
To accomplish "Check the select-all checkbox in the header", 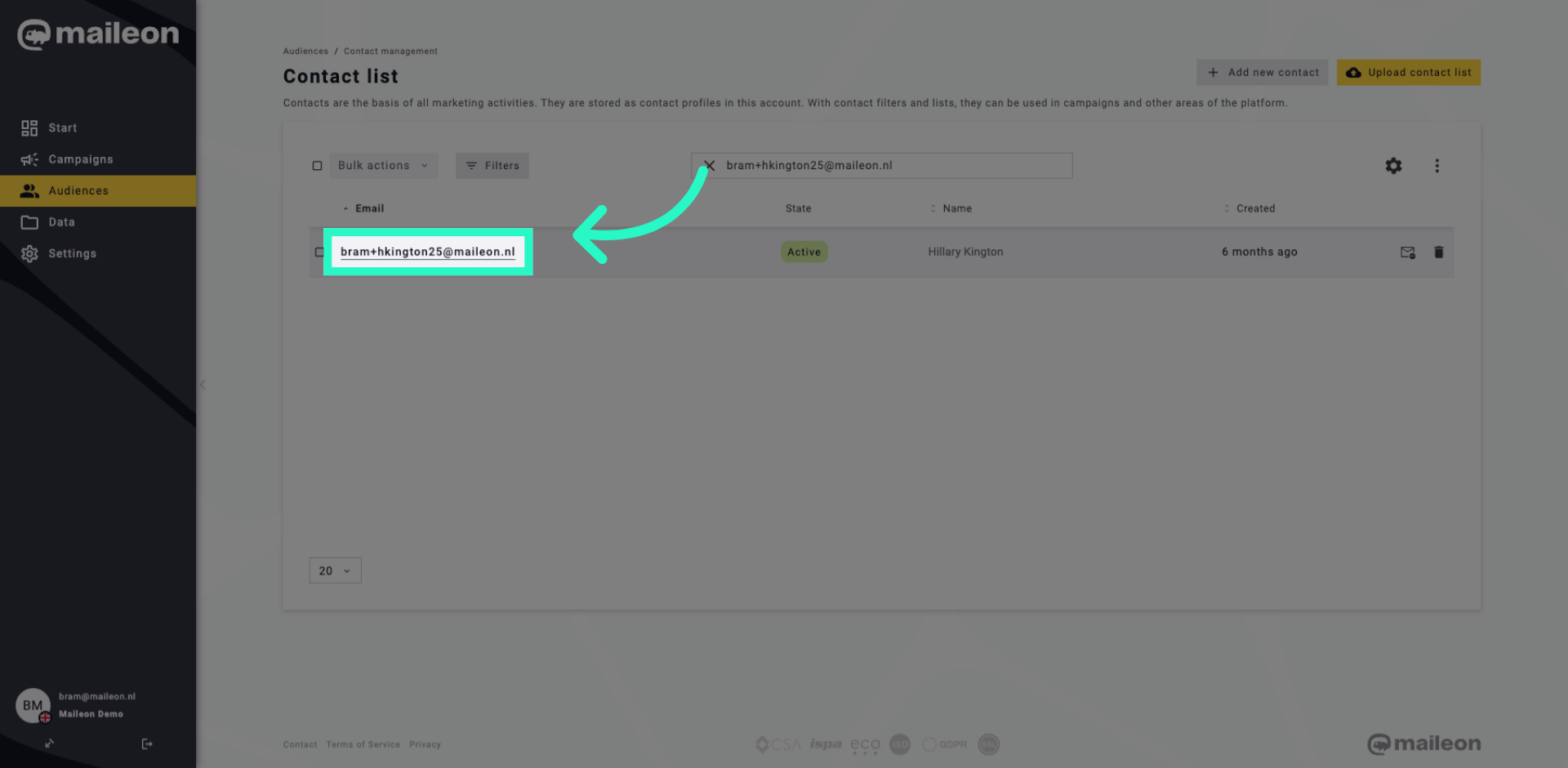I will [317, 165].
